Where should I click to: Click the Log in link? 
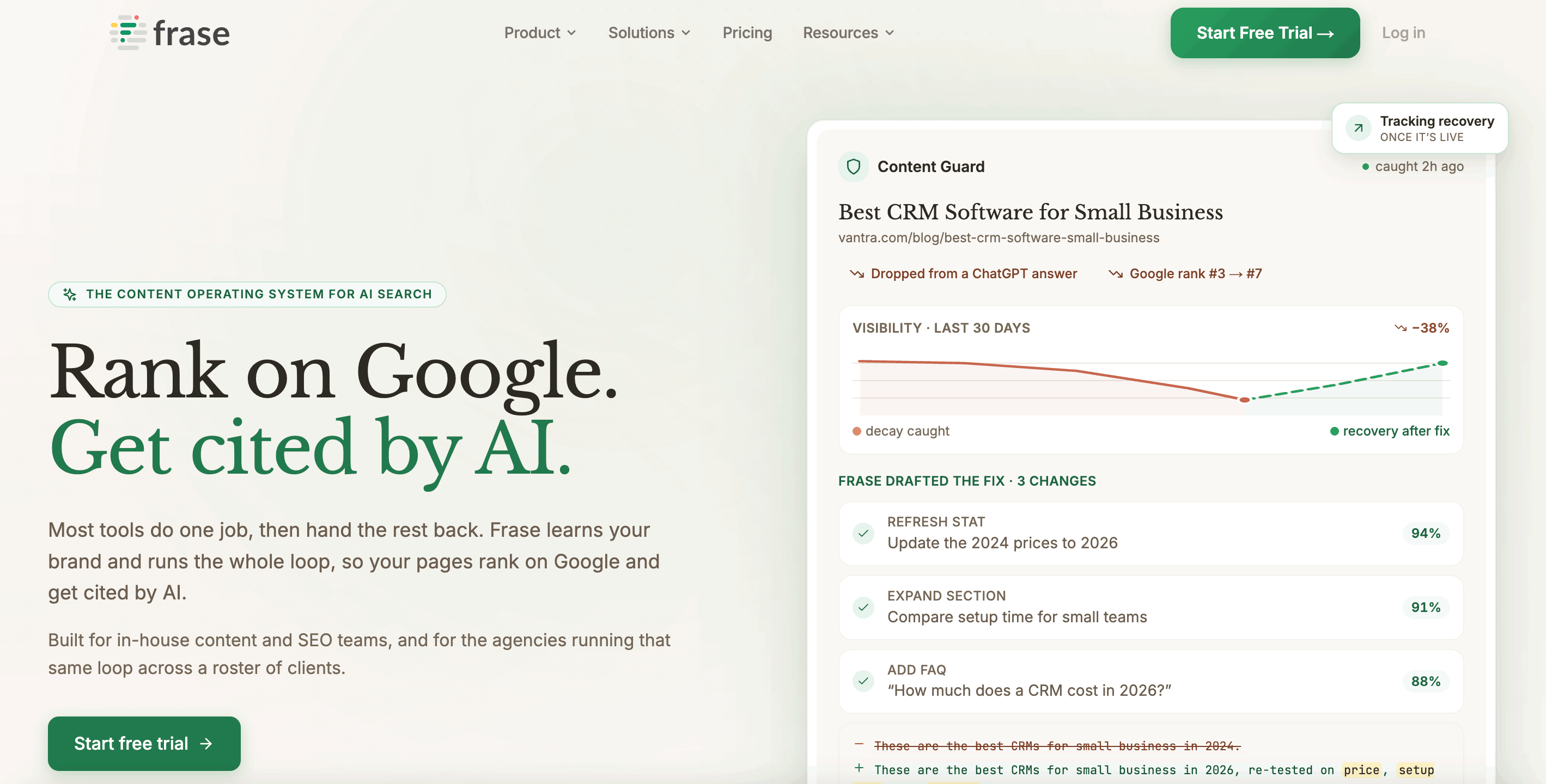(1403, 33)
